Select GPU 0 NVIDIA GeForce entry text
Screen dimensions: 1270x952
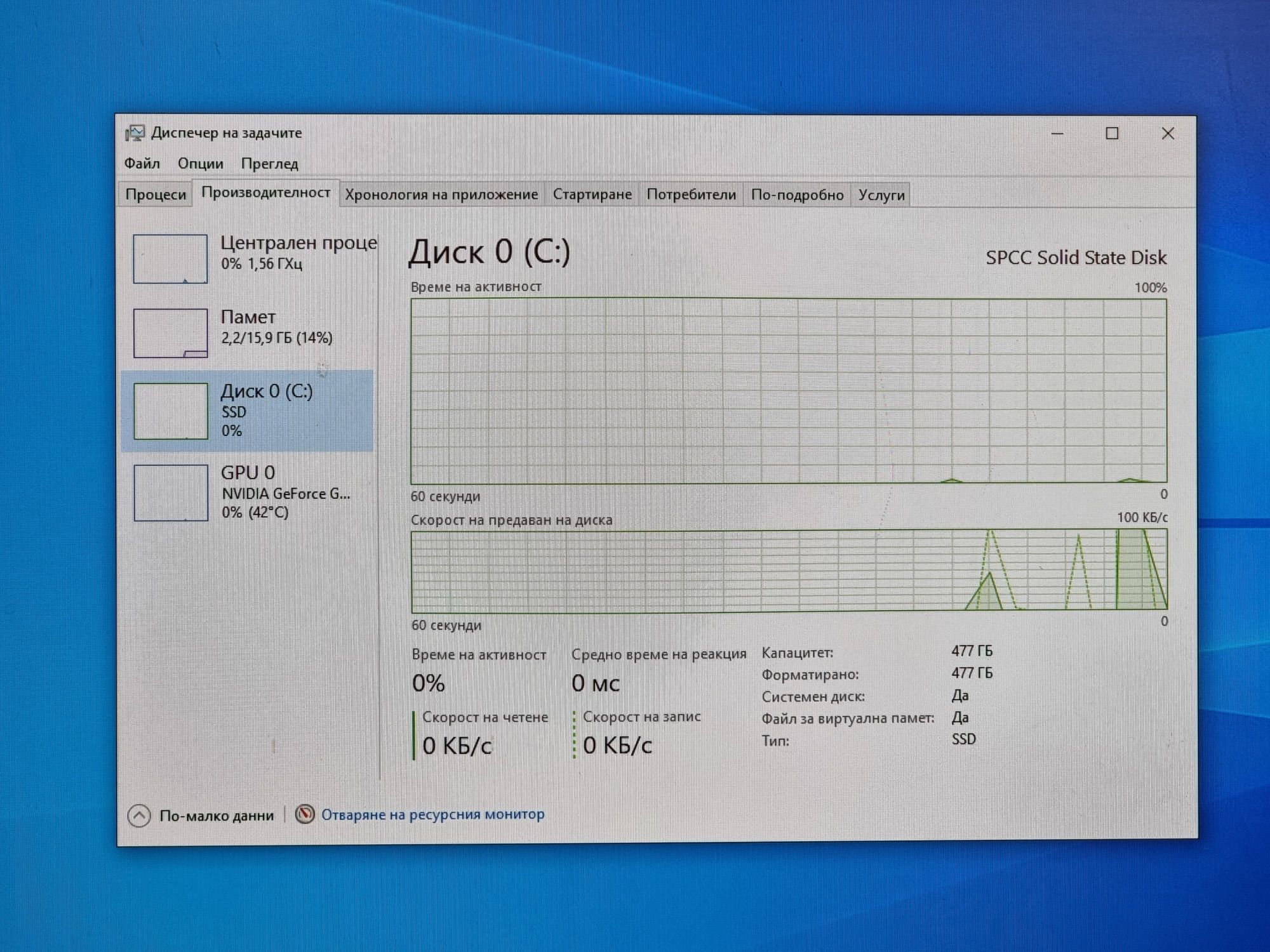(286, 492)
